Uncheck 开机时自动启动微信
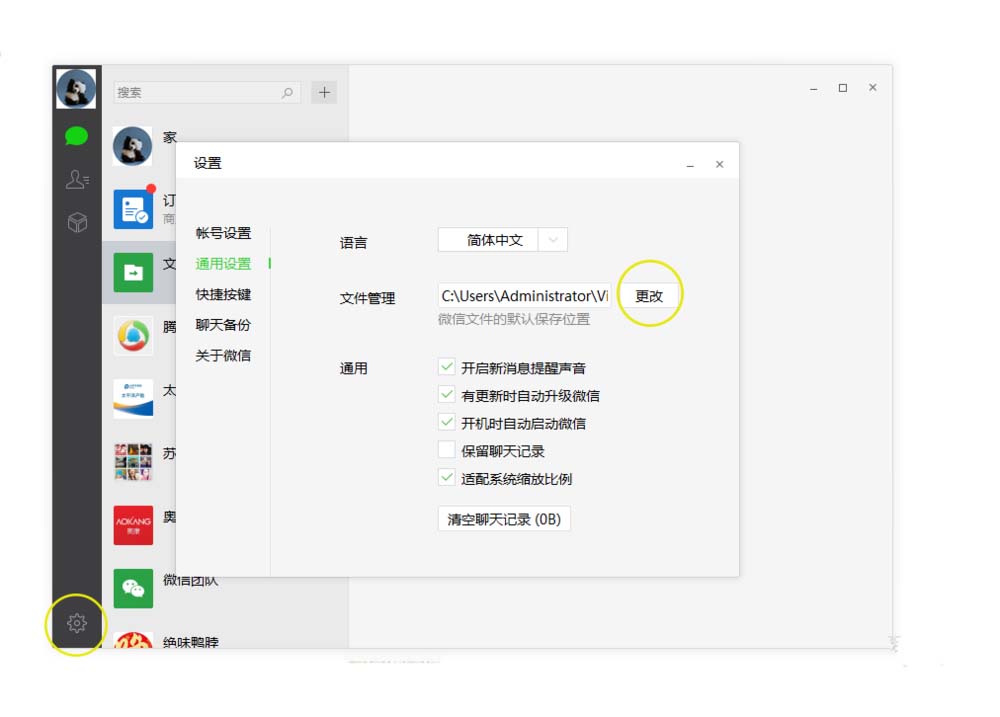This screenshot has height=717, width=1000. (447, 422)
